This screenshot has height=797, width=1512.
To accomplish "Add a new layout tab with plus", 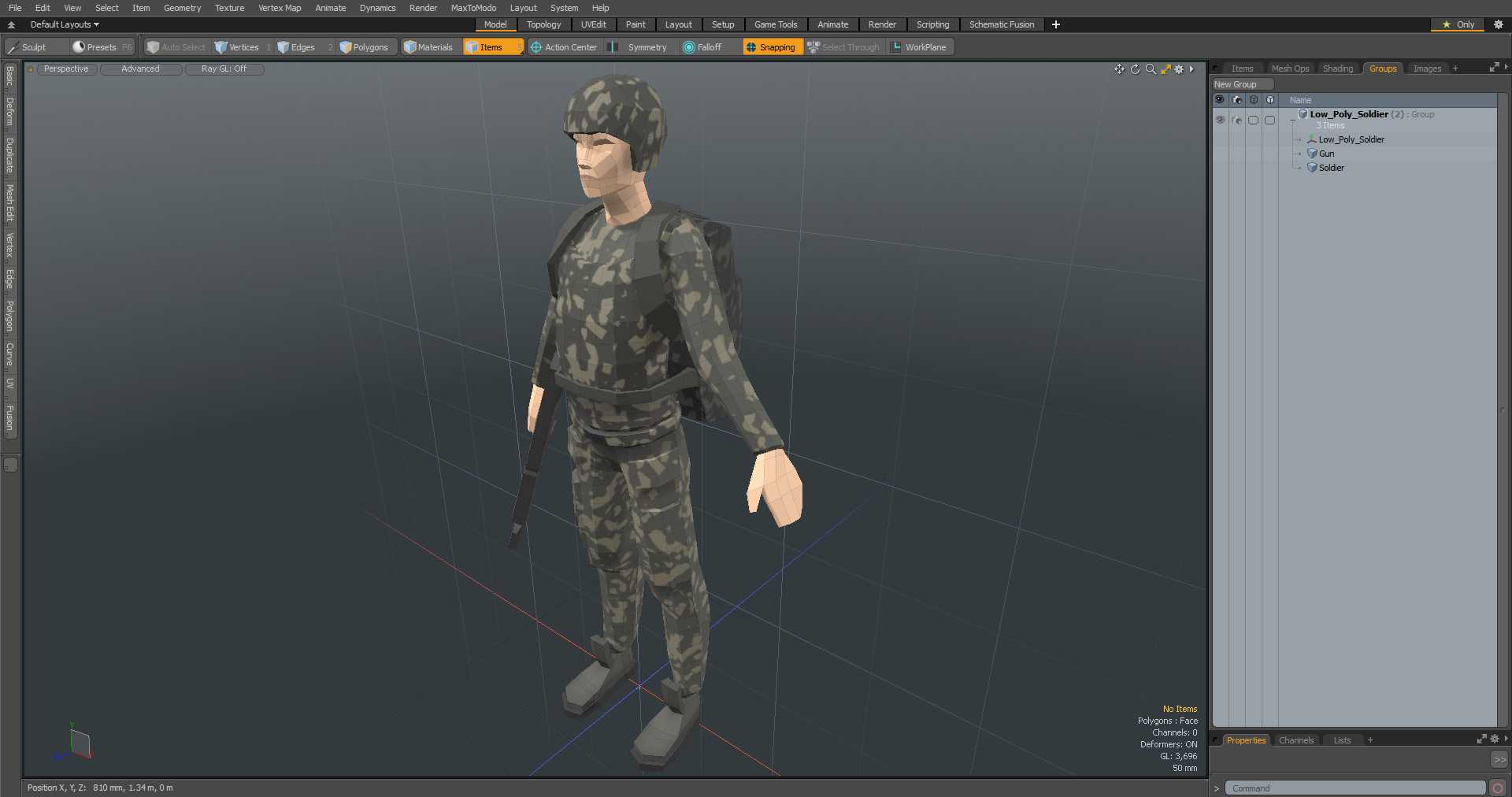I will click(1056, 24).
